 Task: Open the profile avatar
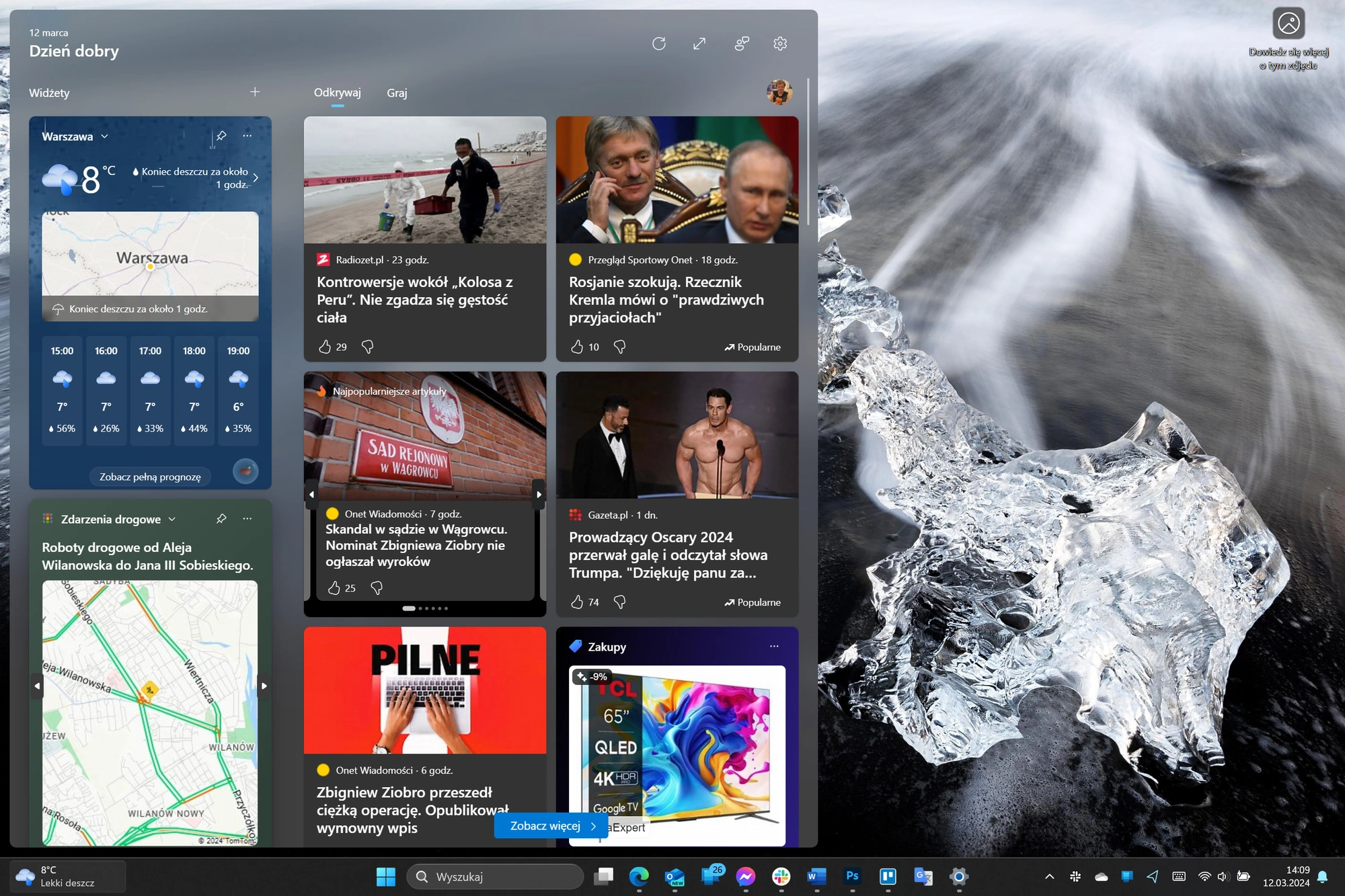click(x=779, y=92)
